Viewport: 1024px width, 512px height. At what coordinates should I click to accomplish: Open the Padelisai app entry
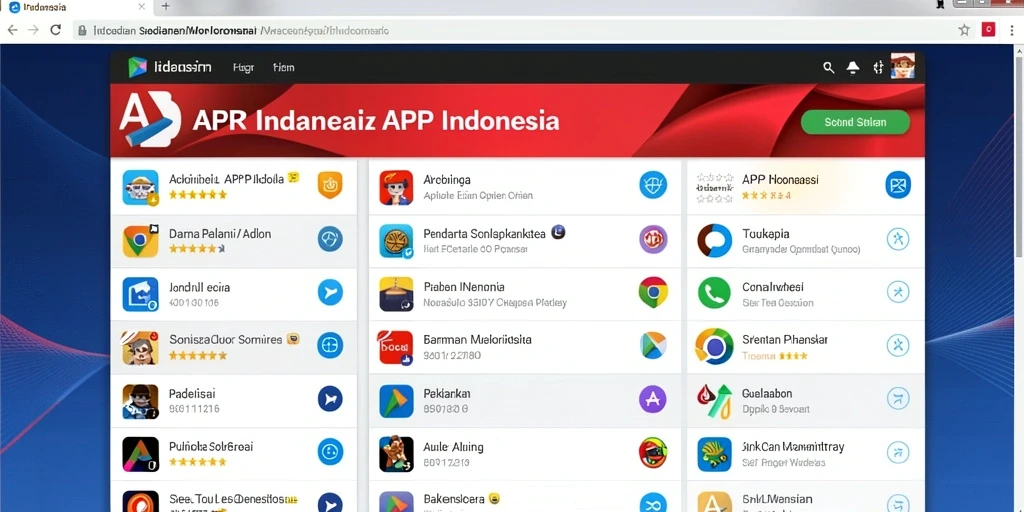(233, 400)
